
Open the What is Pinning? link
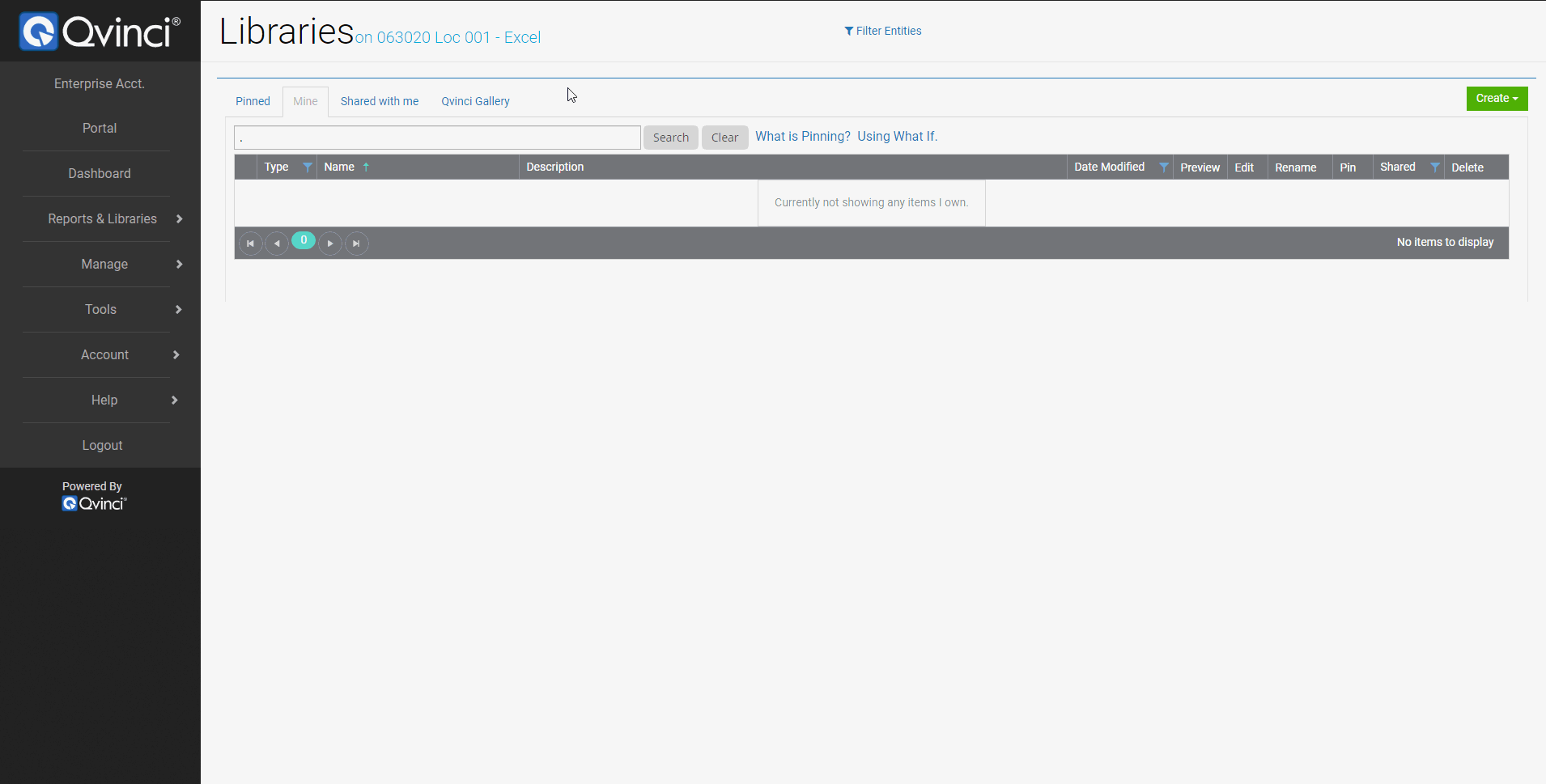(x=802, y=137)
